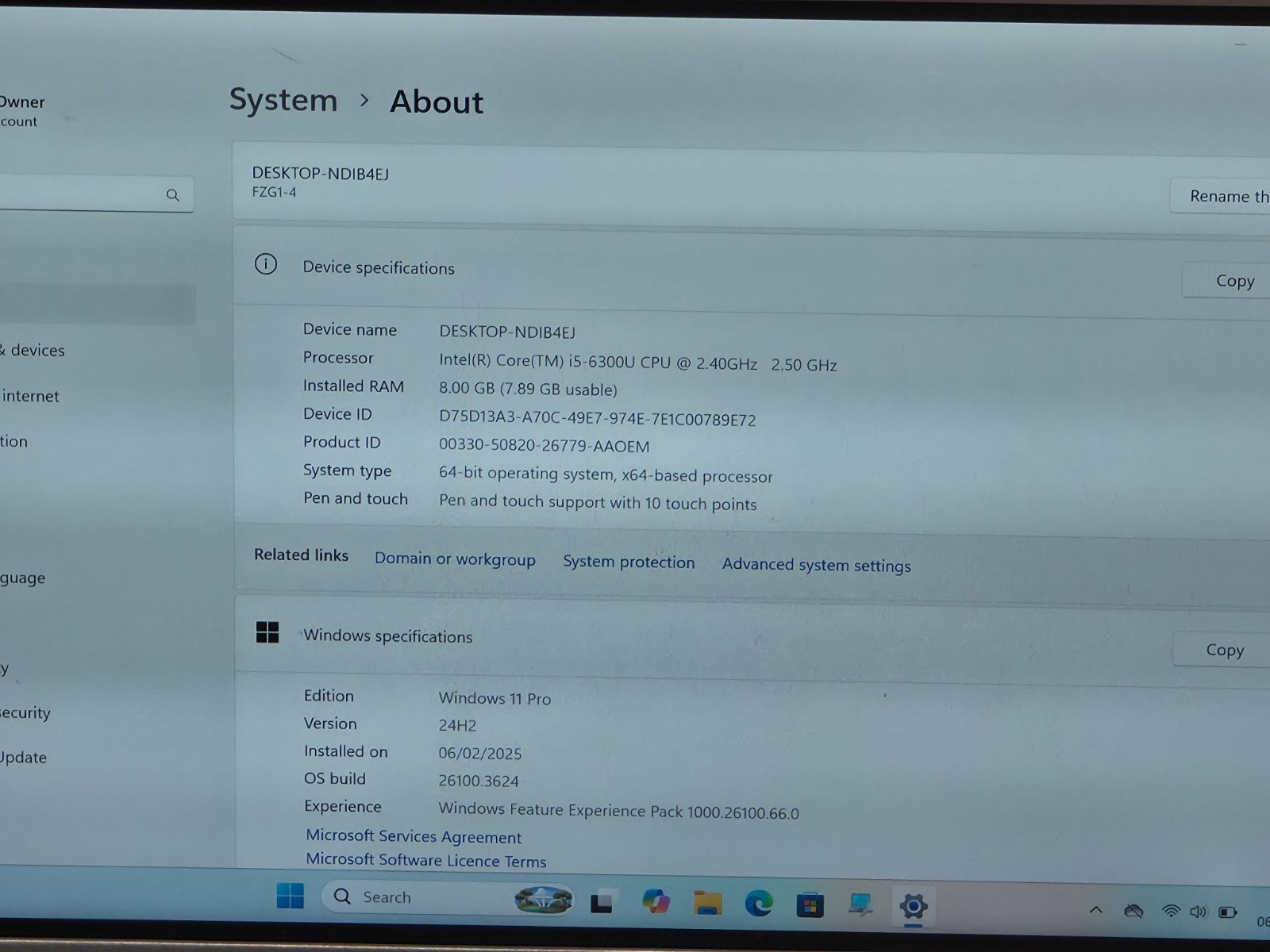Click the i5-6300U processor value
This screenshot has height=952, width=1270.
pyautogui.click(x=638, y=363)
